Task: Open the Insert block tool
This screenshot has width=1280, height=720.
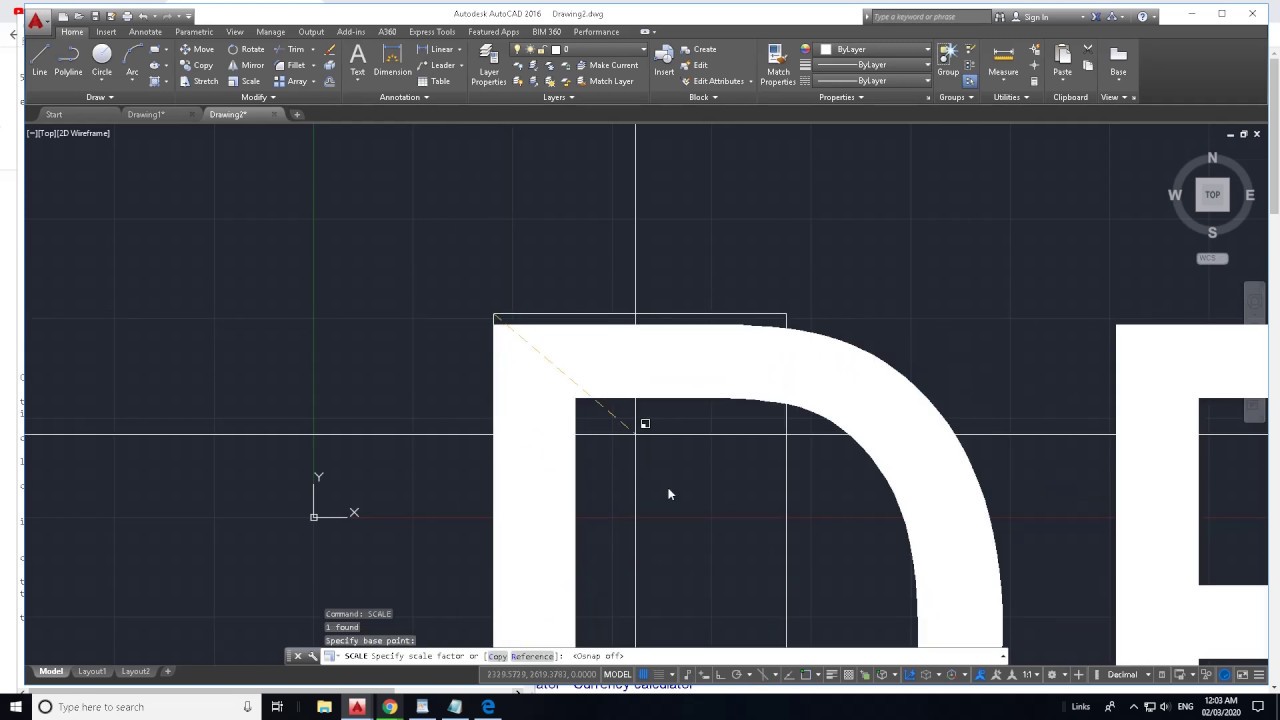Action: 664,60
